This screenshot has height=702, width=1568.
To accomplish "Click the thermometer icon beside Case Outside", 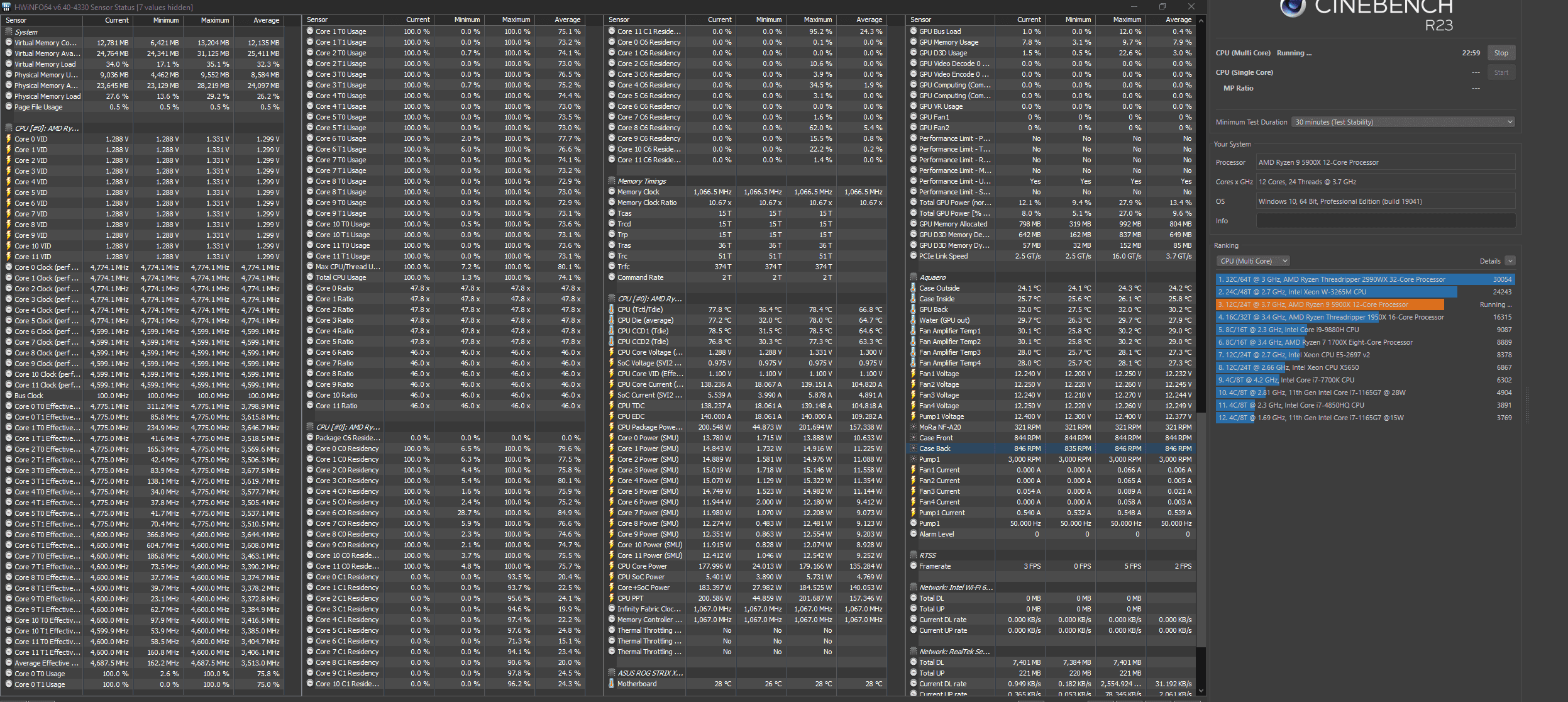I will tap(914, 288).
